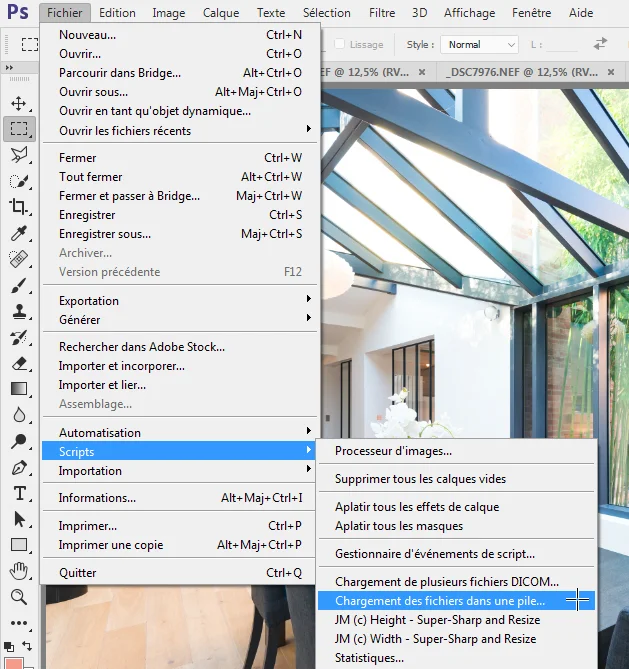The height and width of the screenshot is (669, 629).
Task: Select Rechercher dans Adobe Stock
Action: pyautogui.click(x=179, y=347)
